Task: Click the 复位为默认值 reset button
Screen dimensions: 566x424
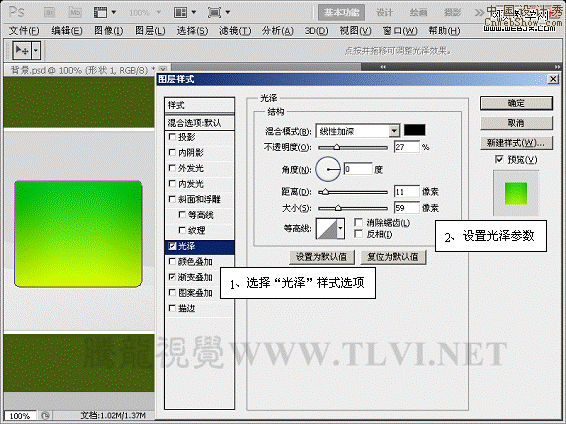Action: [x=393, y=257]
